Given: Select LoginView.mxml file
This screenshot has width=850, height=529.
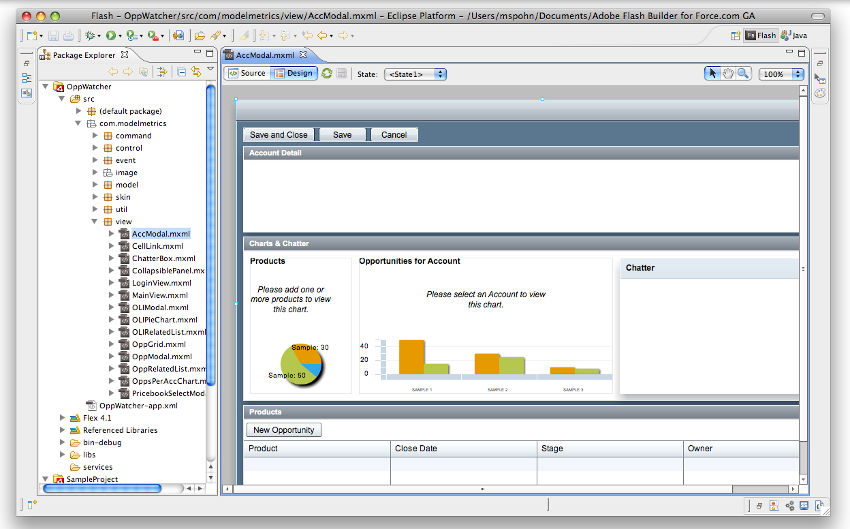Looking at the screenshot, I should point(162,283).
